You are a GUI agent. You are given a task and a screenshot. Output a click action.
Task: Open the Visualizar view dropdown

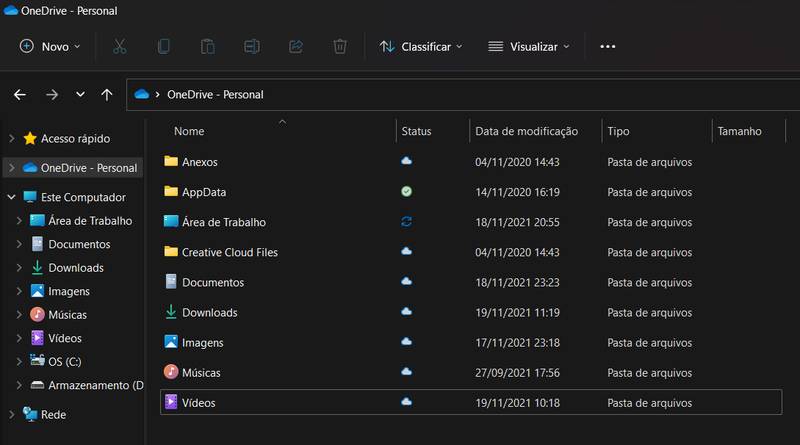coord(529,46)
